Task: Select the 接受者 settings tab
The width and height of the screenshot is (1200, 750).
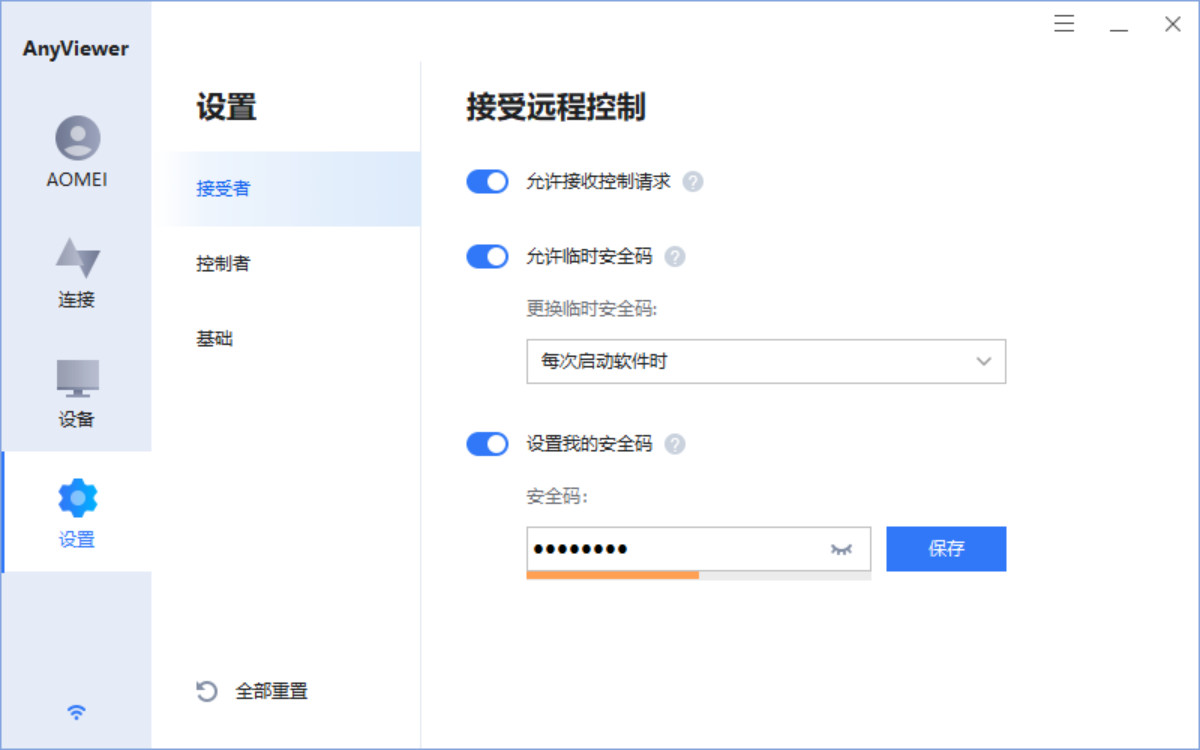Action: tap(223, 189)
